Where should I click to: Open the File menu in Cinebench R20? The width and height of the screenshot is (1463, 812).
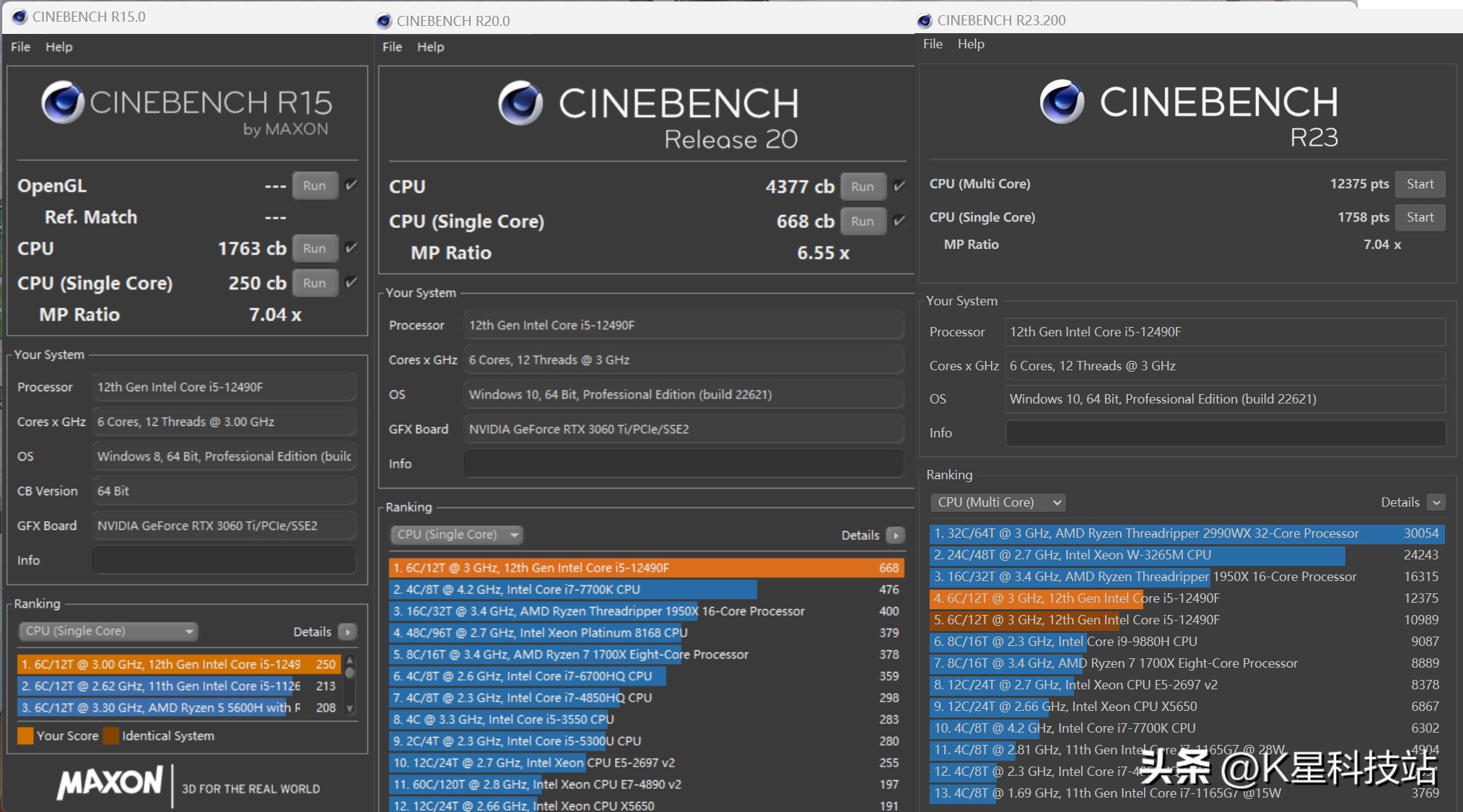392,47
